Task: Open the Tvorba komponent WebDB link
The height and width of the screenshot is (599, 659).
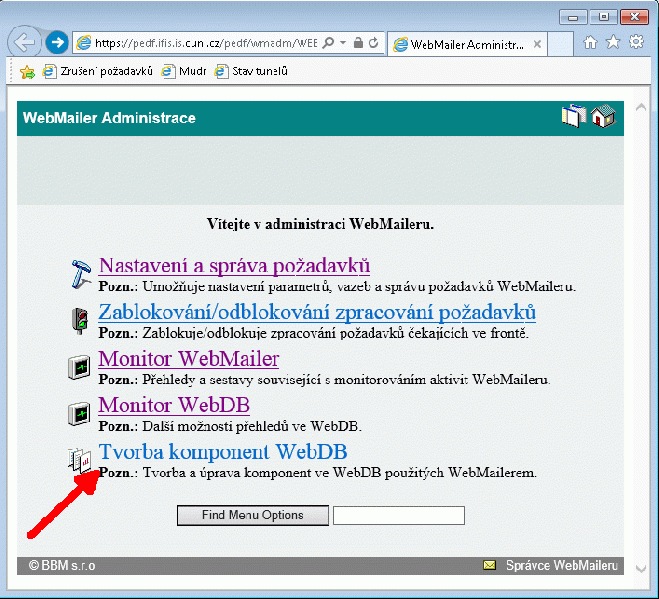Action: pos(223,451)
